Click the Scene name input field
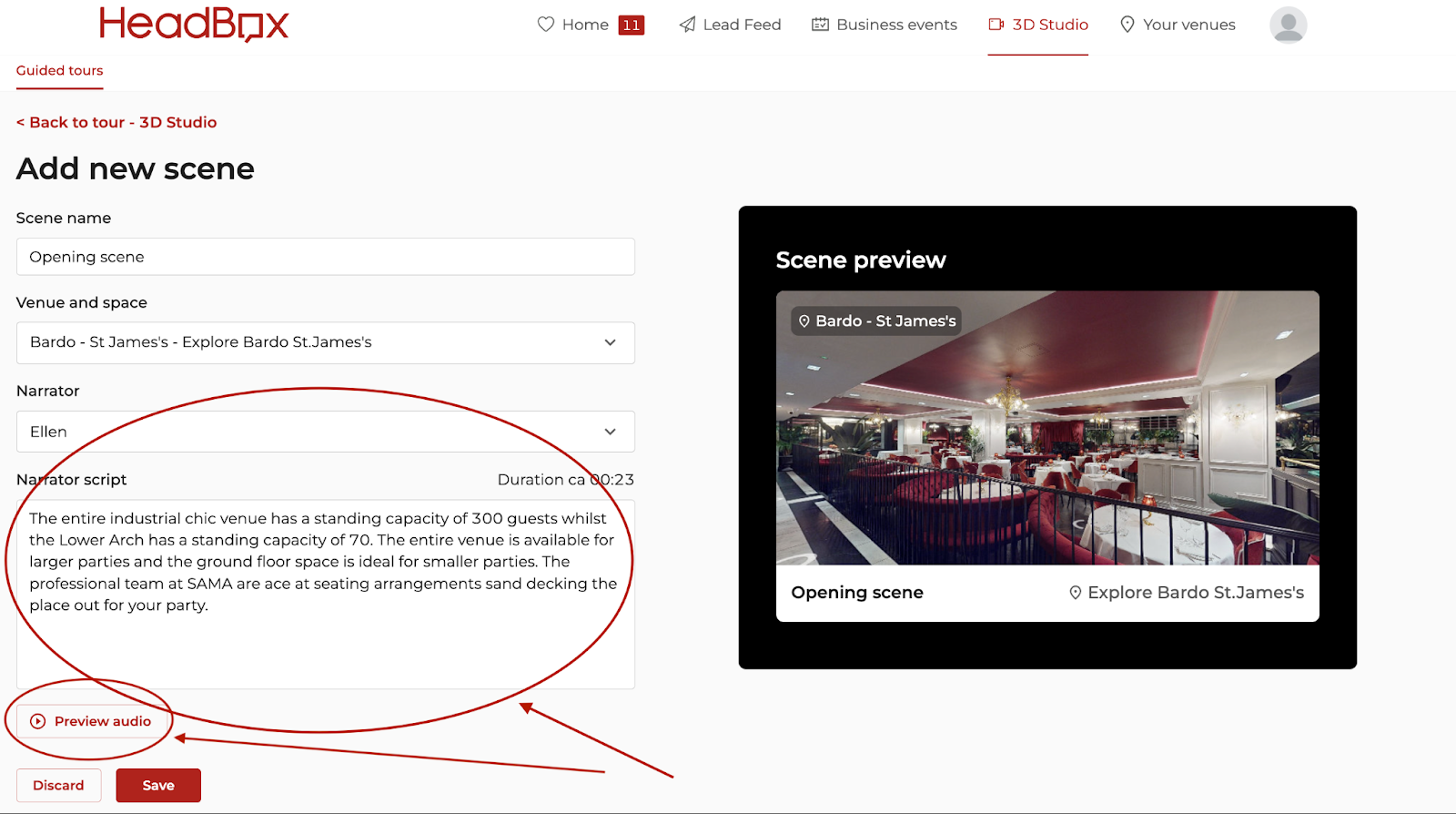The width and height of the screenshot is (1456, 814). pos(326,257)
